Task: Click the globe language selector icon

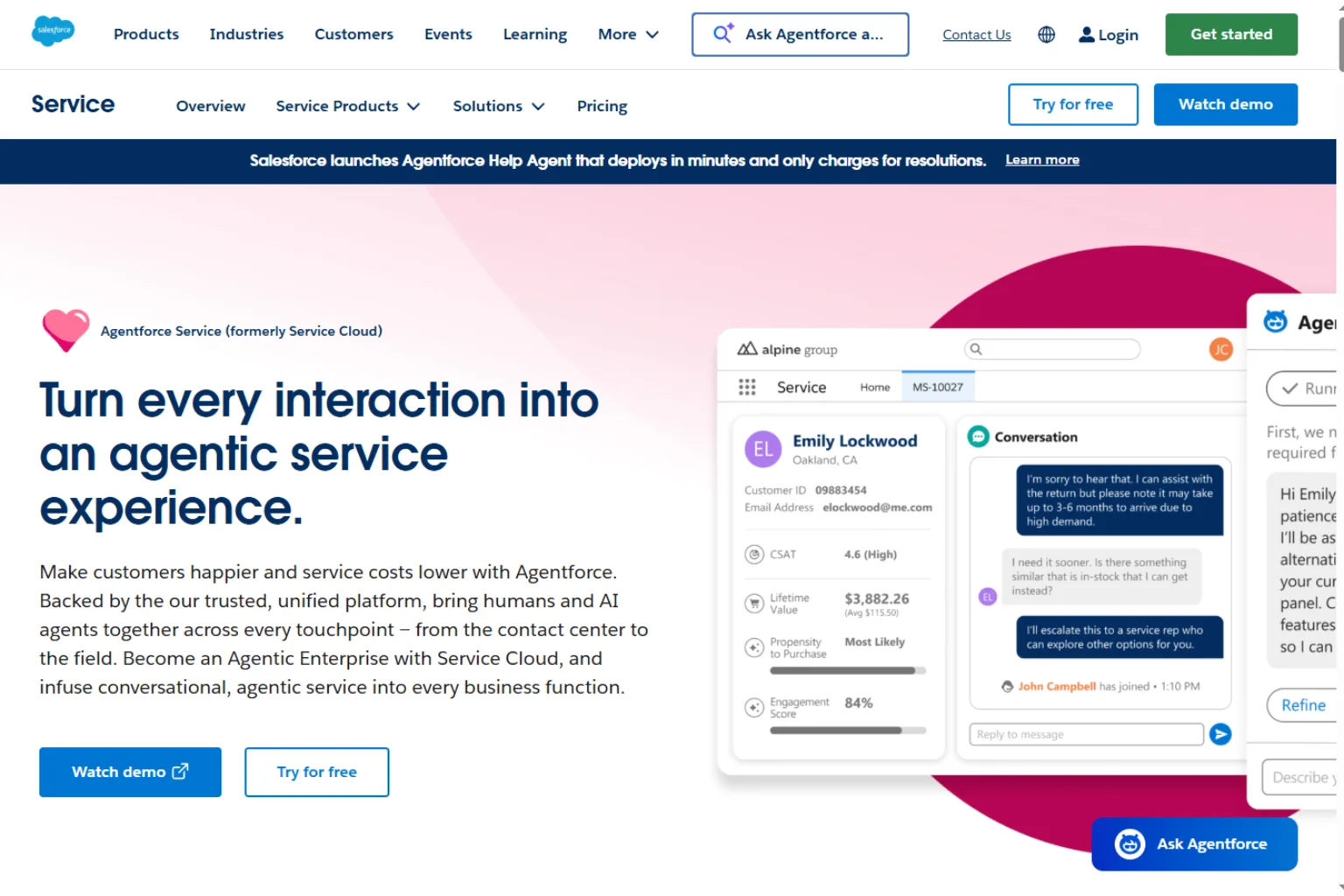Action: [1046, 34]
